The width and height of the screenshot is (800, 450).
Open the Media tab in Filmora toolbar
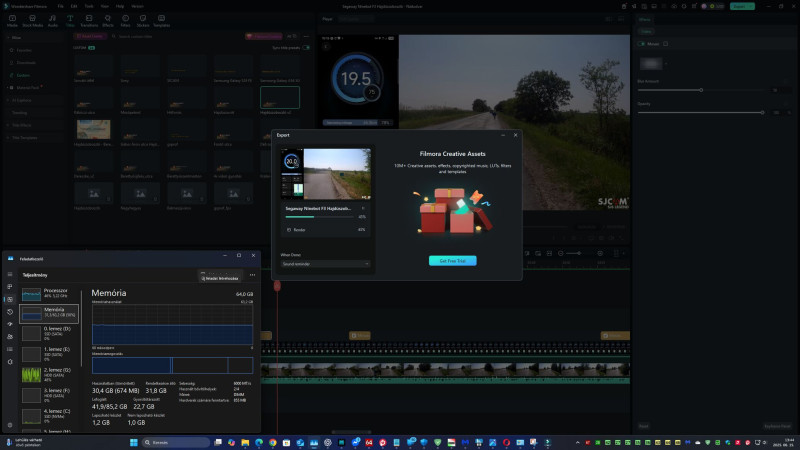click(x=12, y=21)
